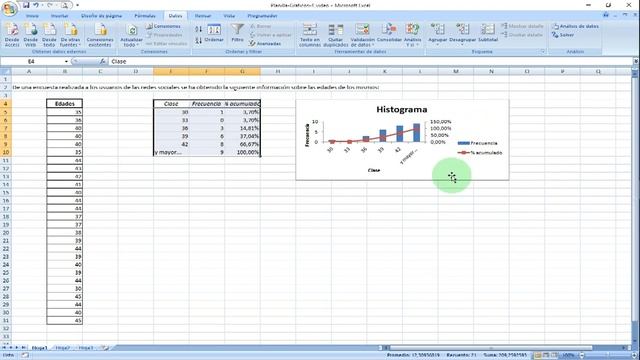Expand the Desagrupar dropdown
This screenshot has width=640, height=360.
coord(462,41)
